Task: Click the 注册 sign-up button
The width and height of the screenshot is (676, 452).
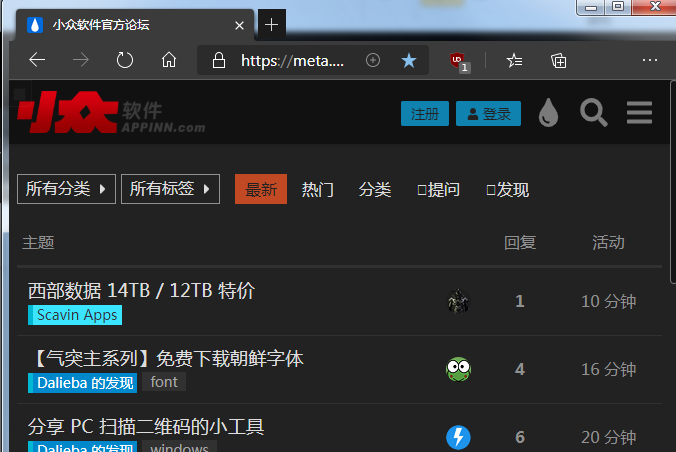Action: (425, 114)
